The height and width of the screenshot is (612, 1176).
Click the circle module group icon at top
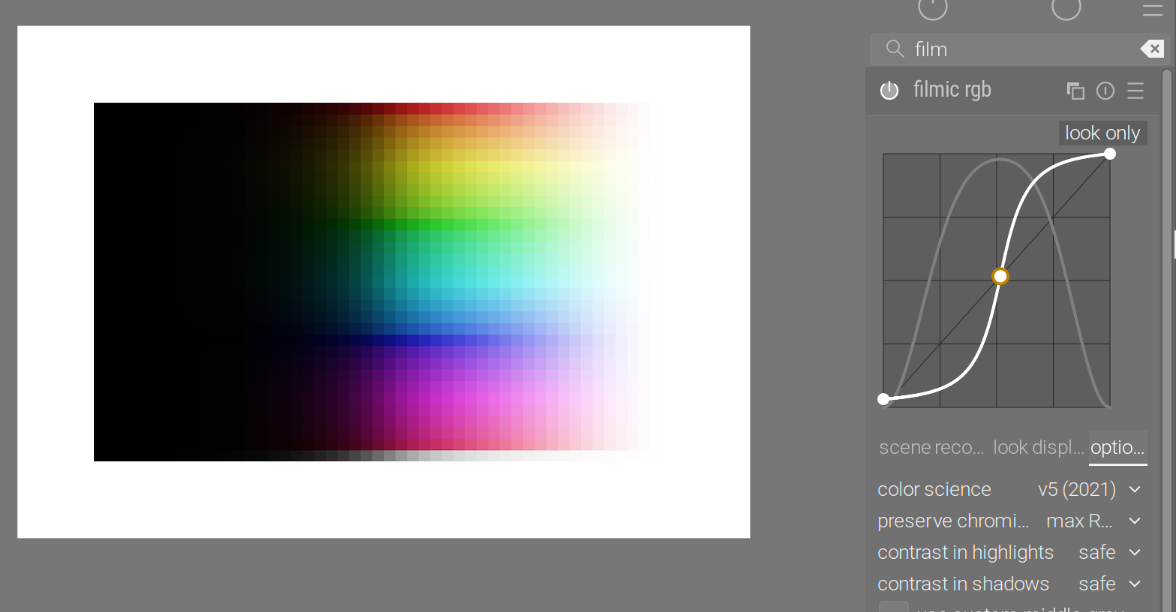pos(1066,9)
